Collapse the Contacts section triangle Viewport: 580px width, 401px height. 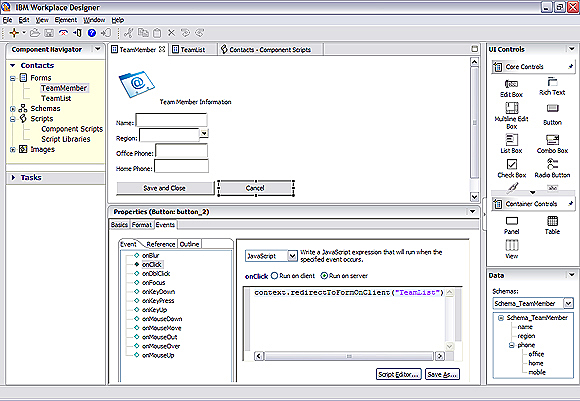(13, 65)
